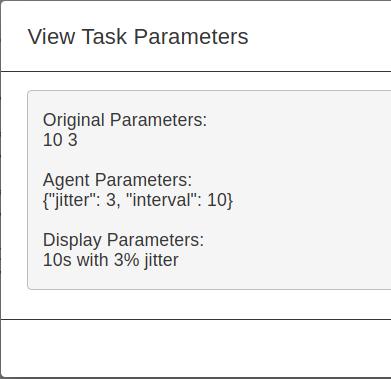Select the Agent Parameters label

click(117, 180)
